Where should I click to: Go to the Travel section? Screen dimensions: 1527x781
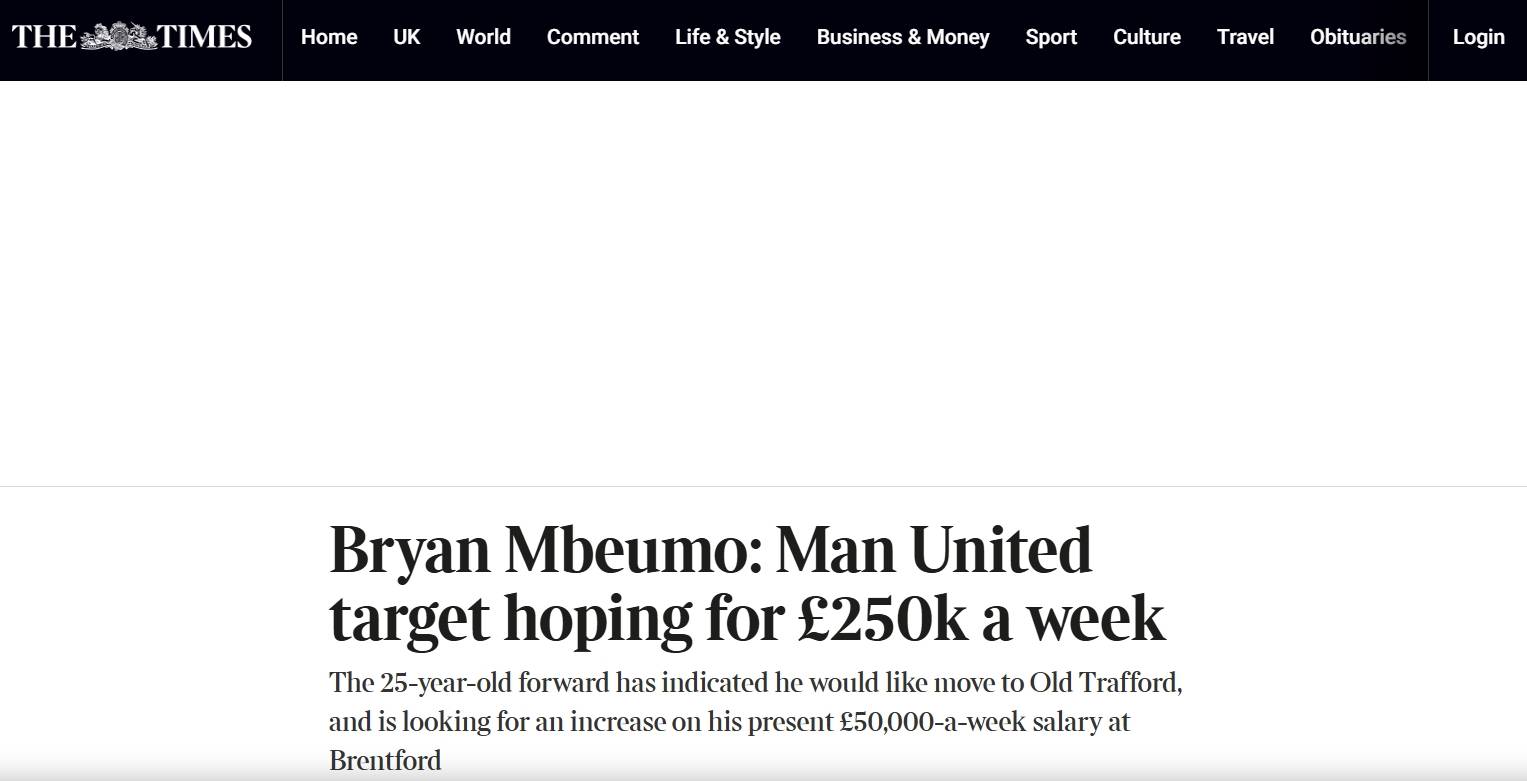pos(1245,37)
